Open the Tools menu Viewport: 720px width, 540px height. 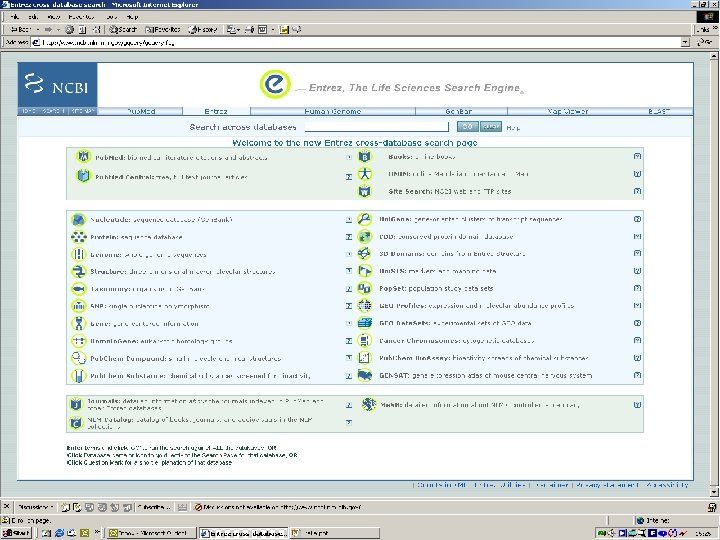pos(112,17)
